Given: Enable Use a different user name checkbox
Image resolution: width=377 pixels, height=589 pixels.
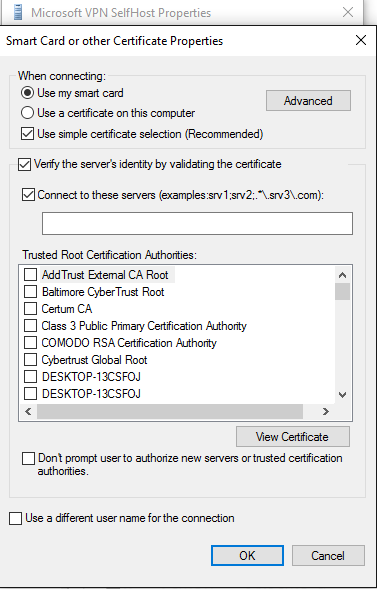Looking at the screenshot, I should (15, 519).
